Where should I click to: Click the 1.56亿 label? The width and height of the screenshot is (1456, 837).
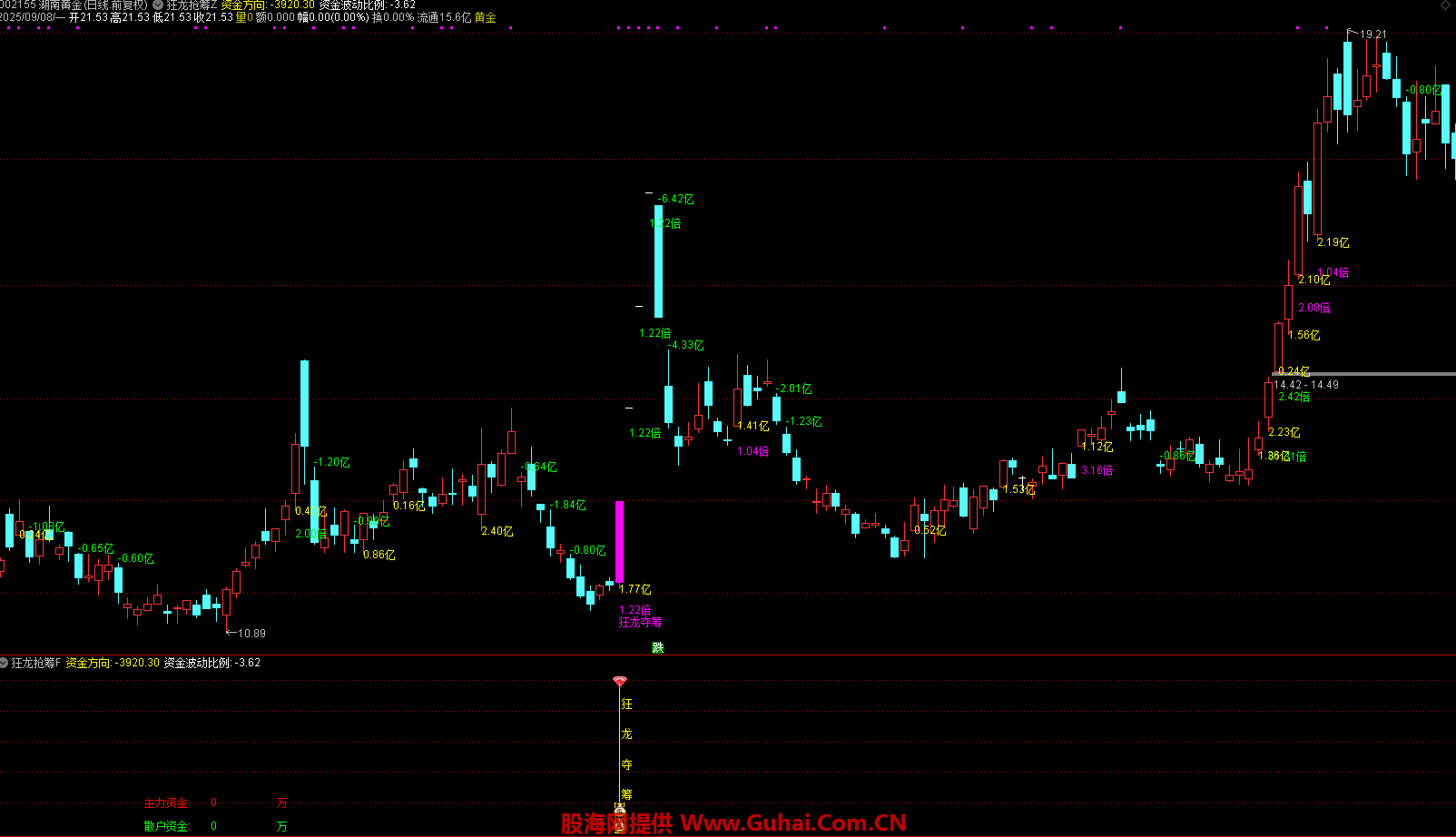(x=1304, y=335)
